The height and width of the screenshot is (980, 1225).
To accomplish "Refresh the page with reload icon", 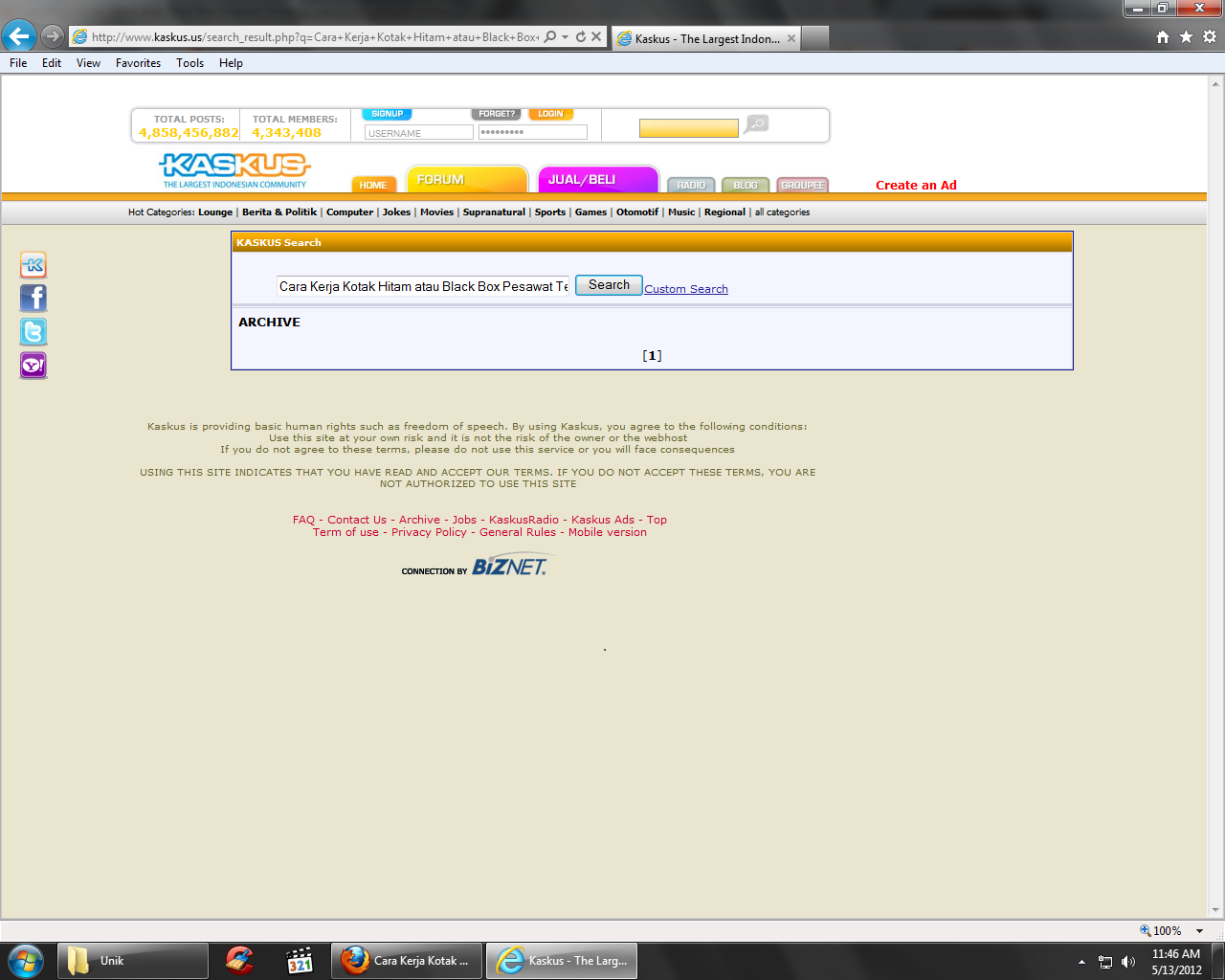I will click(580, 36).
